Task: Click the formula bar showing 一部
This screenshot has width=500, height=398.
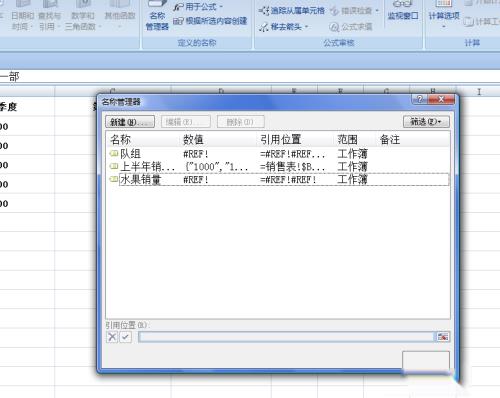Action: [250, 77]
